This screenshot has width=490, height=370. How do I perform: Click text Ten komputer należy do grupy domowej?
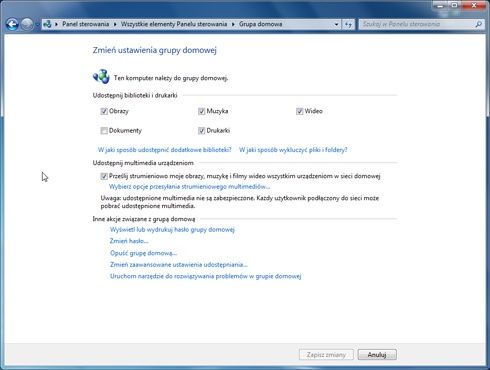tap(171, 78)
